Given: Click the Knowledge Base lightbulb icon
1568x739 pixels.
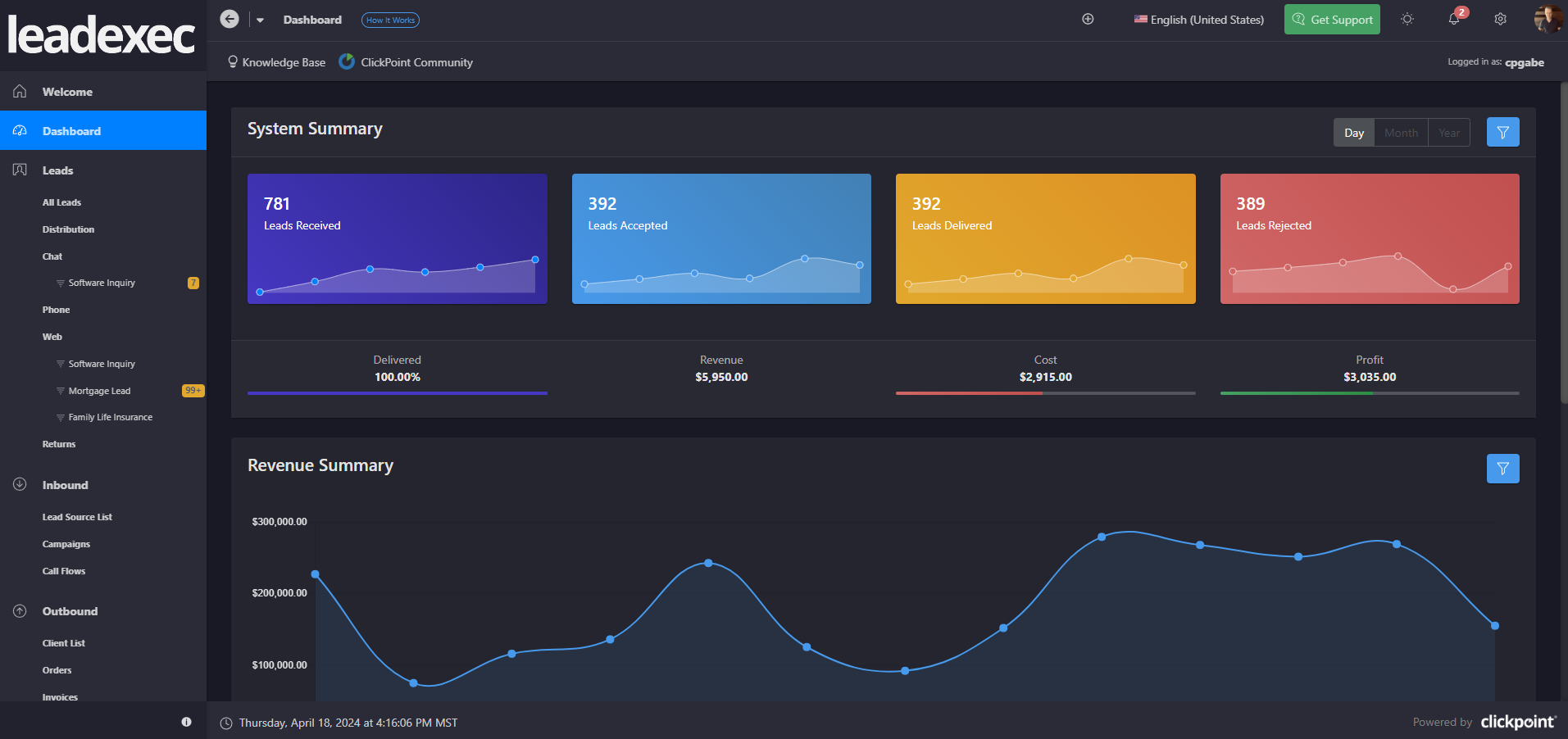Looking at the screenshot, I should click(233, 61).
